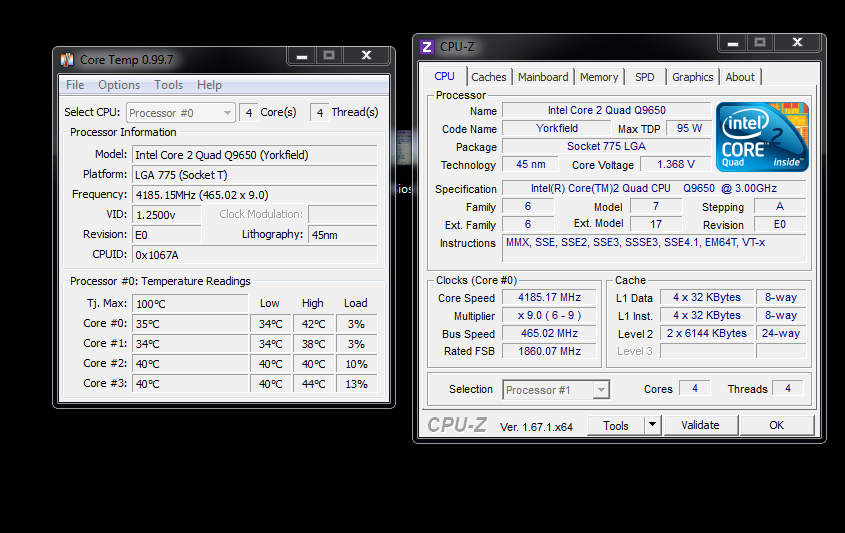Click the Core Voltage value 1.368 V

coord(676,164)
